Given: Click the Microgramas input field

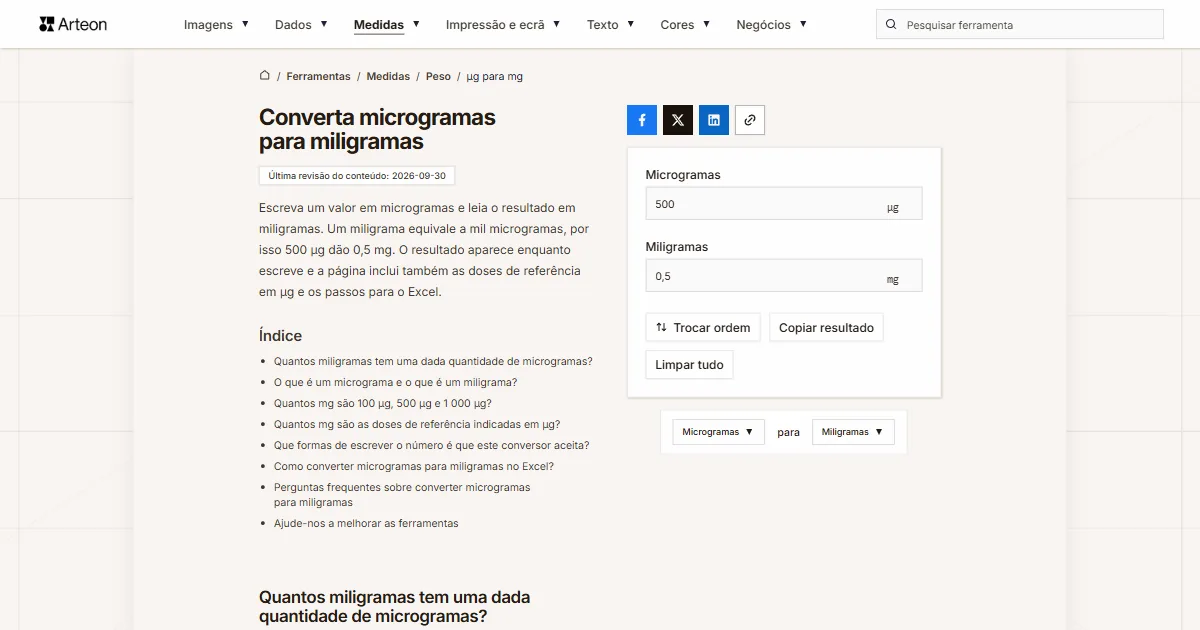Looking at the screenshot, I should [x=784, y=204].
